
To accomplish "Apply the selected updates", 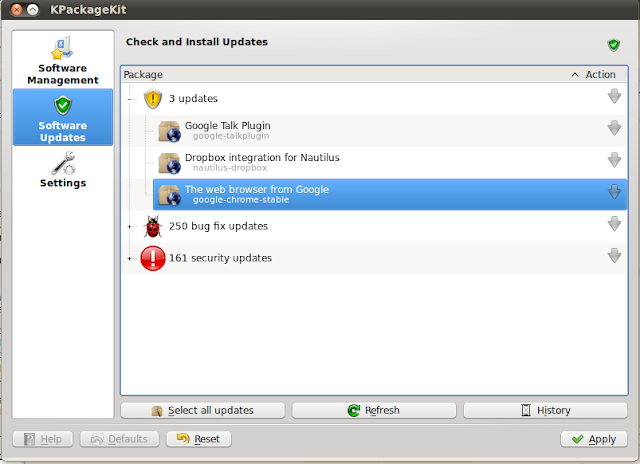I will coord(594,439).
